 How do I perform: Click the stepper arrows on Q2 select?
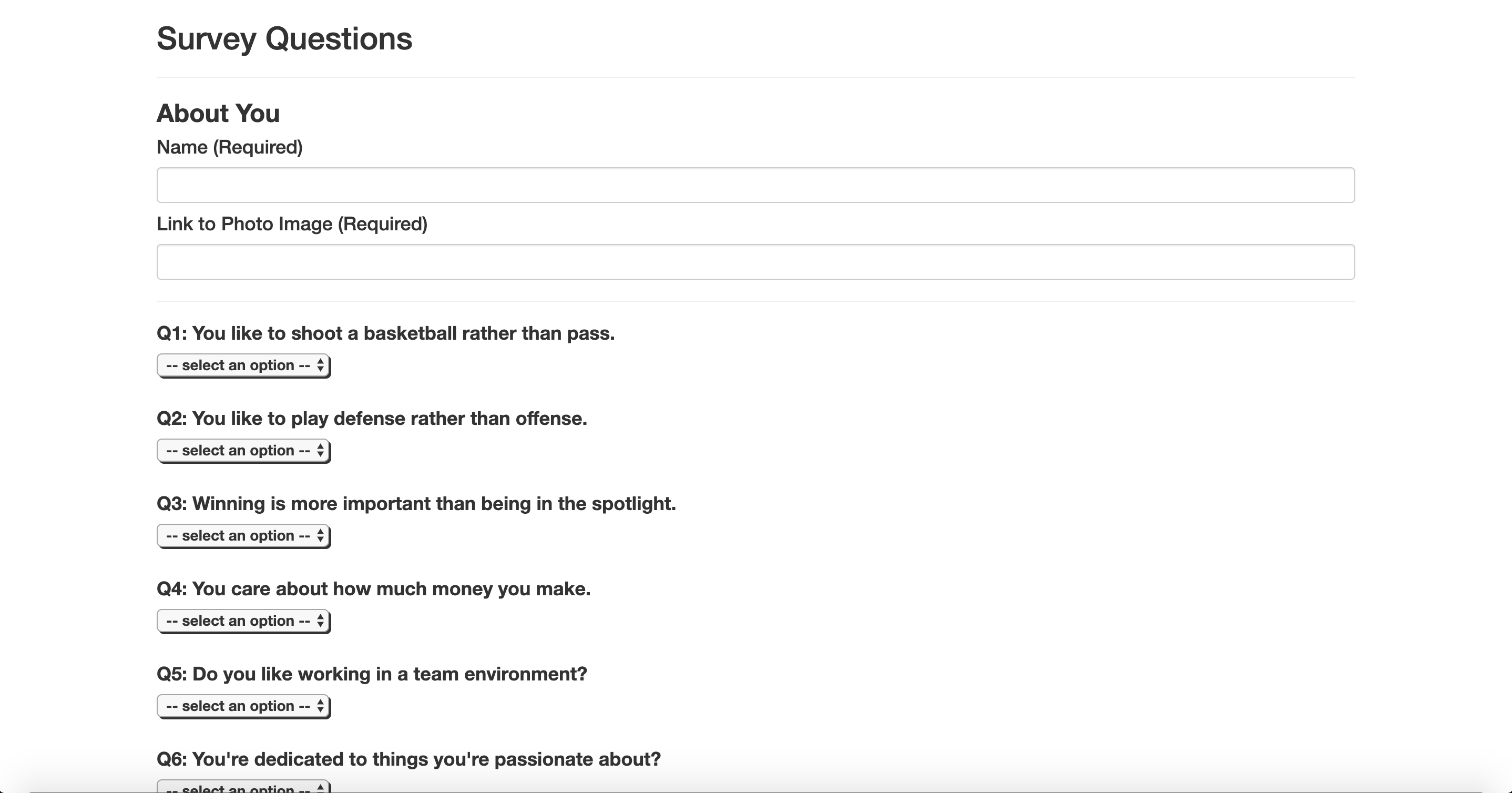click(320, 450)
